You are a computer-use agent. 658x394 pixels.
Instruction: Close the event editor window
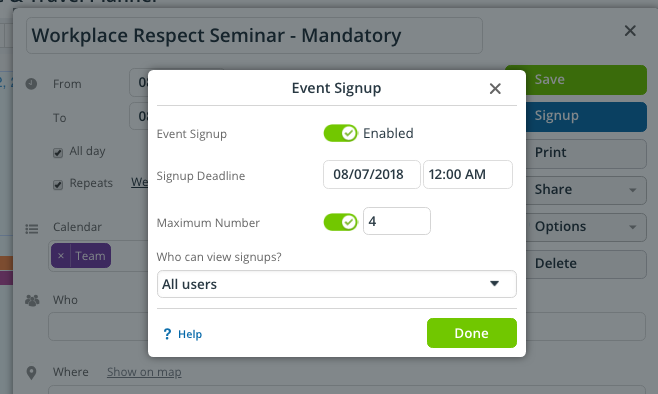pos(630,31)
